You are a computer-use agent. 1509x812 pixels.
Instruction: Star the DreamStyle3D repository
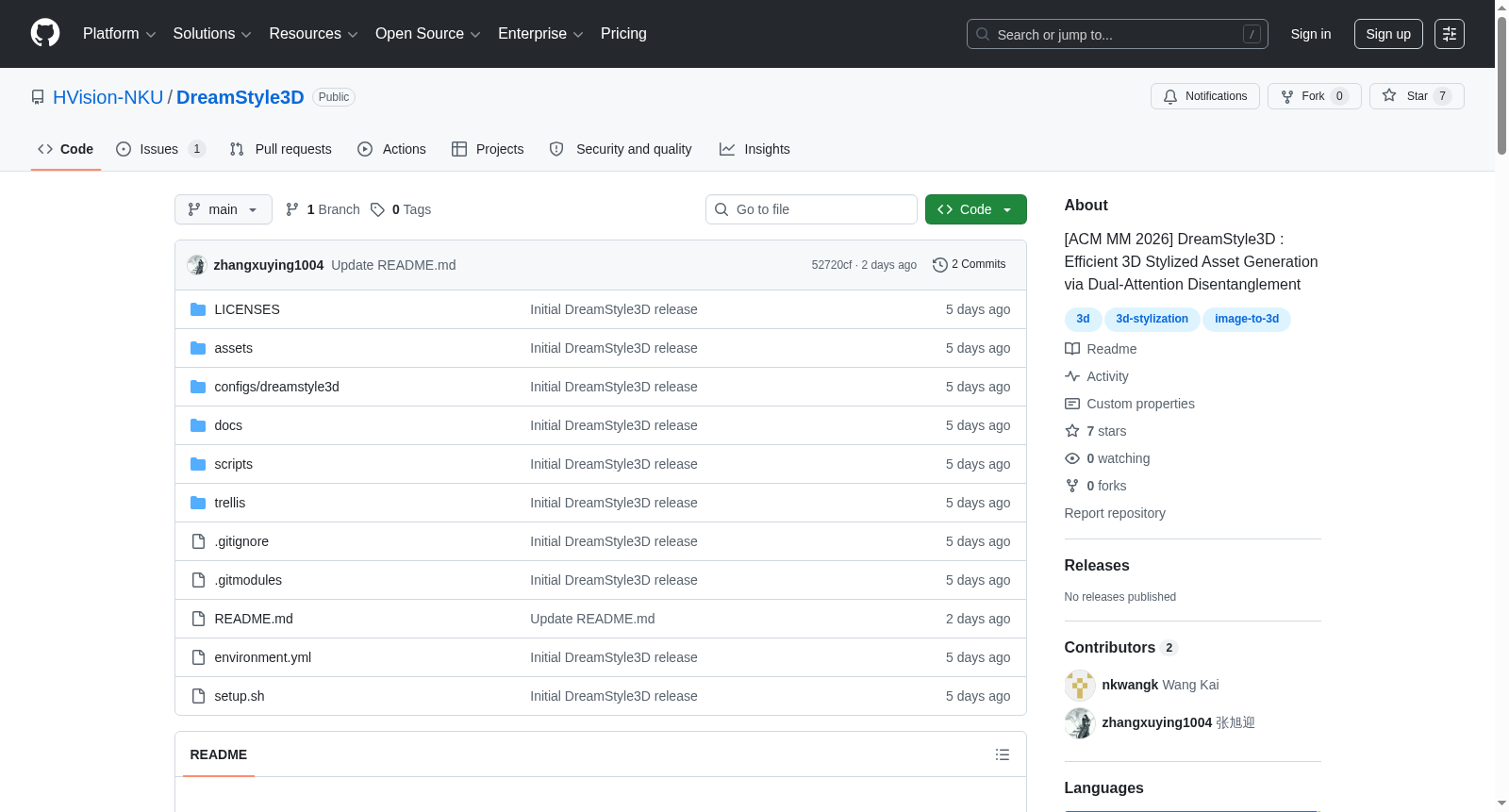(x=1417, y=96)
